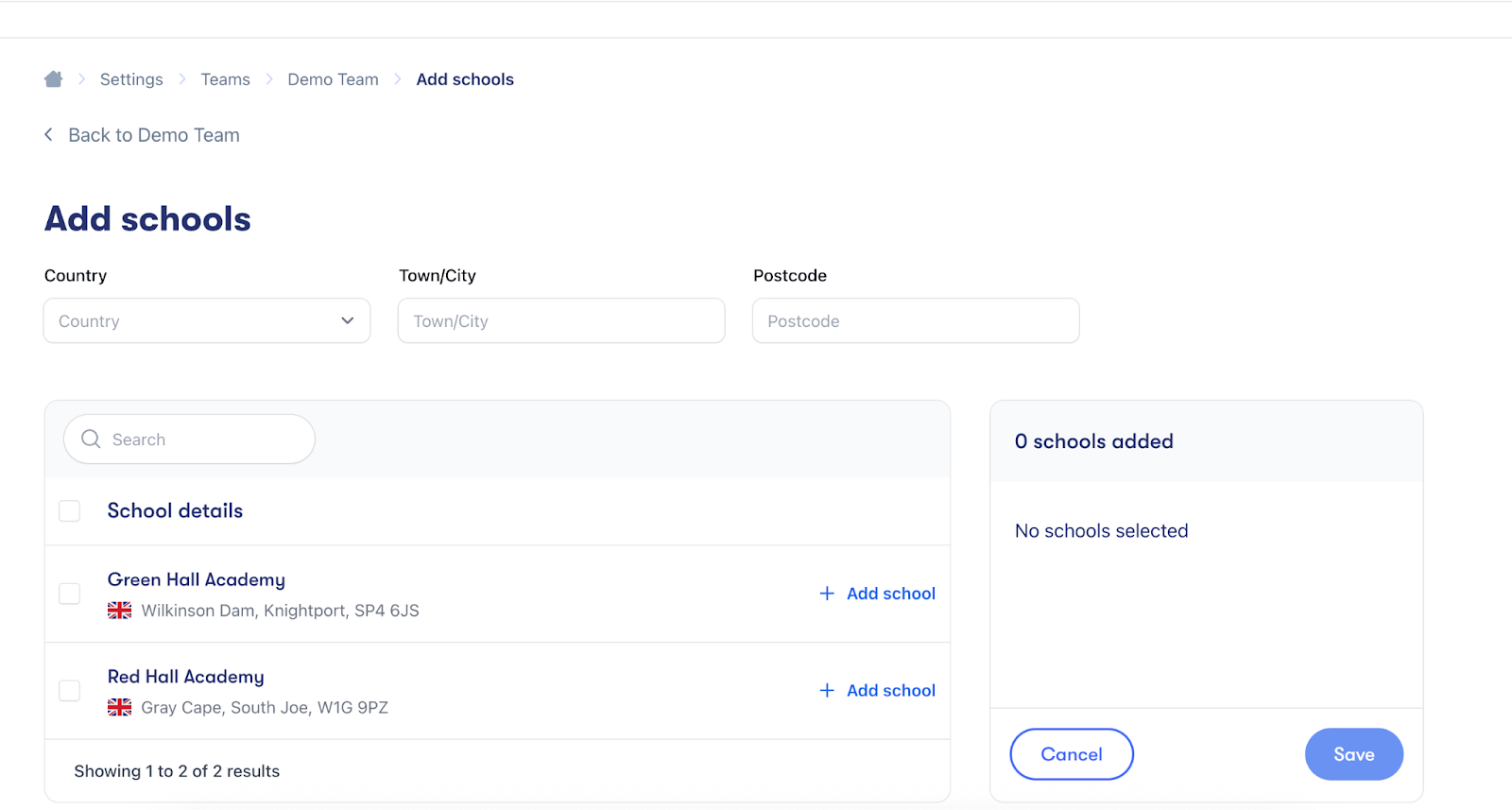Click the home icon in breadcrumb
This screenshot has height=810, width=1512.
click(x=53, y=79)
